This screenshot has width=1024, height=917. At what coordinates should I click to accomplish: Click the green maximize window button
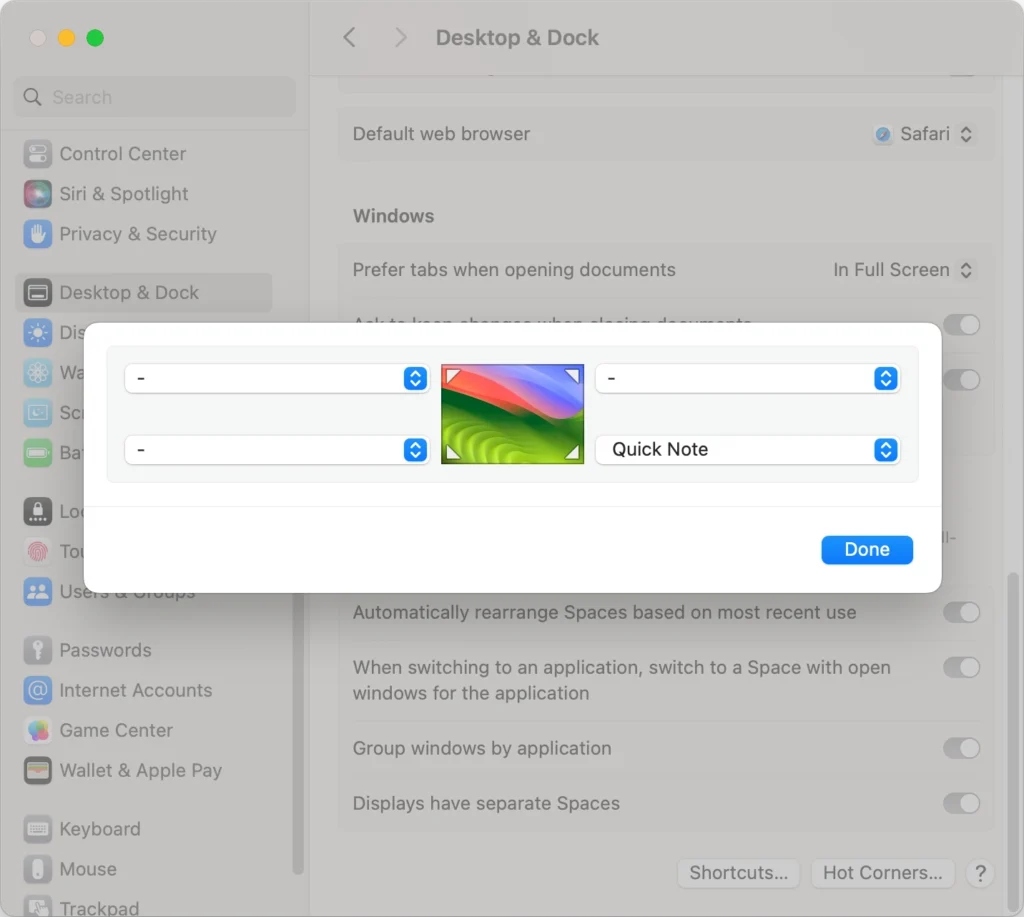pos(95,38)
